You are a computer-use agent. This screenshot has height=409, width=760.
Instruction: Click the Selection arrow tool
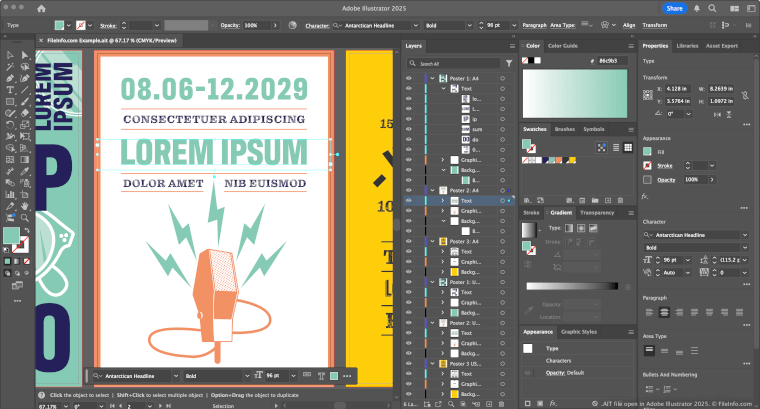pos(10,54)
